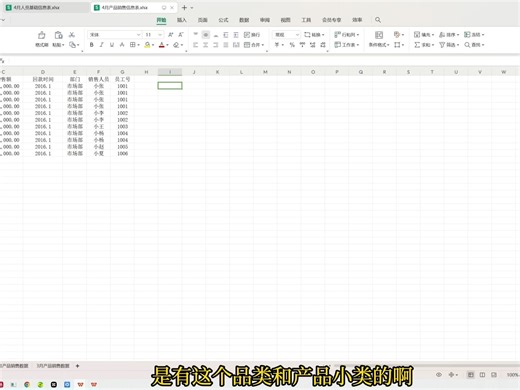Switch to the 插入 ribbon tab
Screen dimensions: 520x390
(x=182, y=20)
